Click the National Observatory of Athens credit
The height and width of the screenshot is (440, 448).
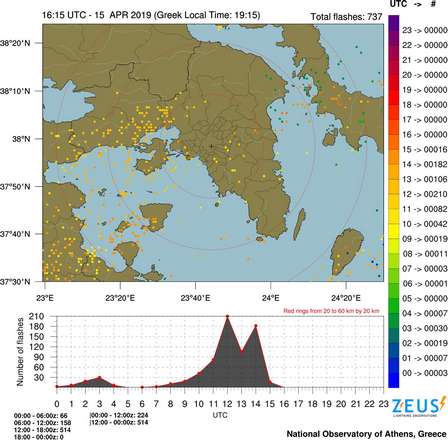click(366, 434)
